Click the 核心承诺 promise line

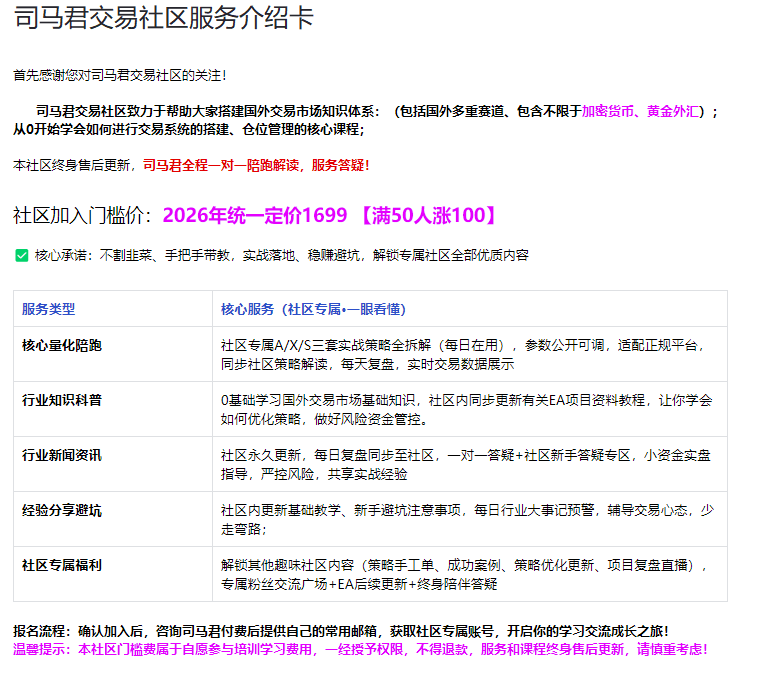pos(282,256)
